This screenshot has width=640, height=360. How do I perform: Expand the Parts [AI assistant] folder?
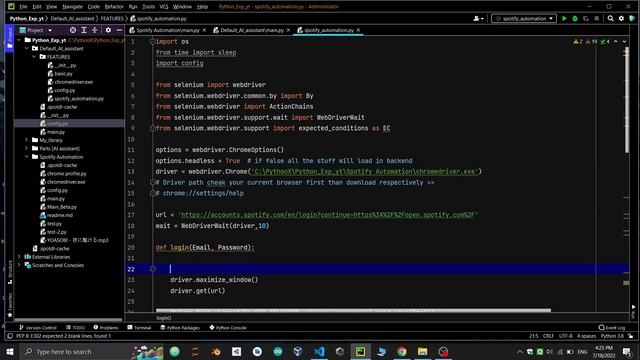tap(27, 148)
